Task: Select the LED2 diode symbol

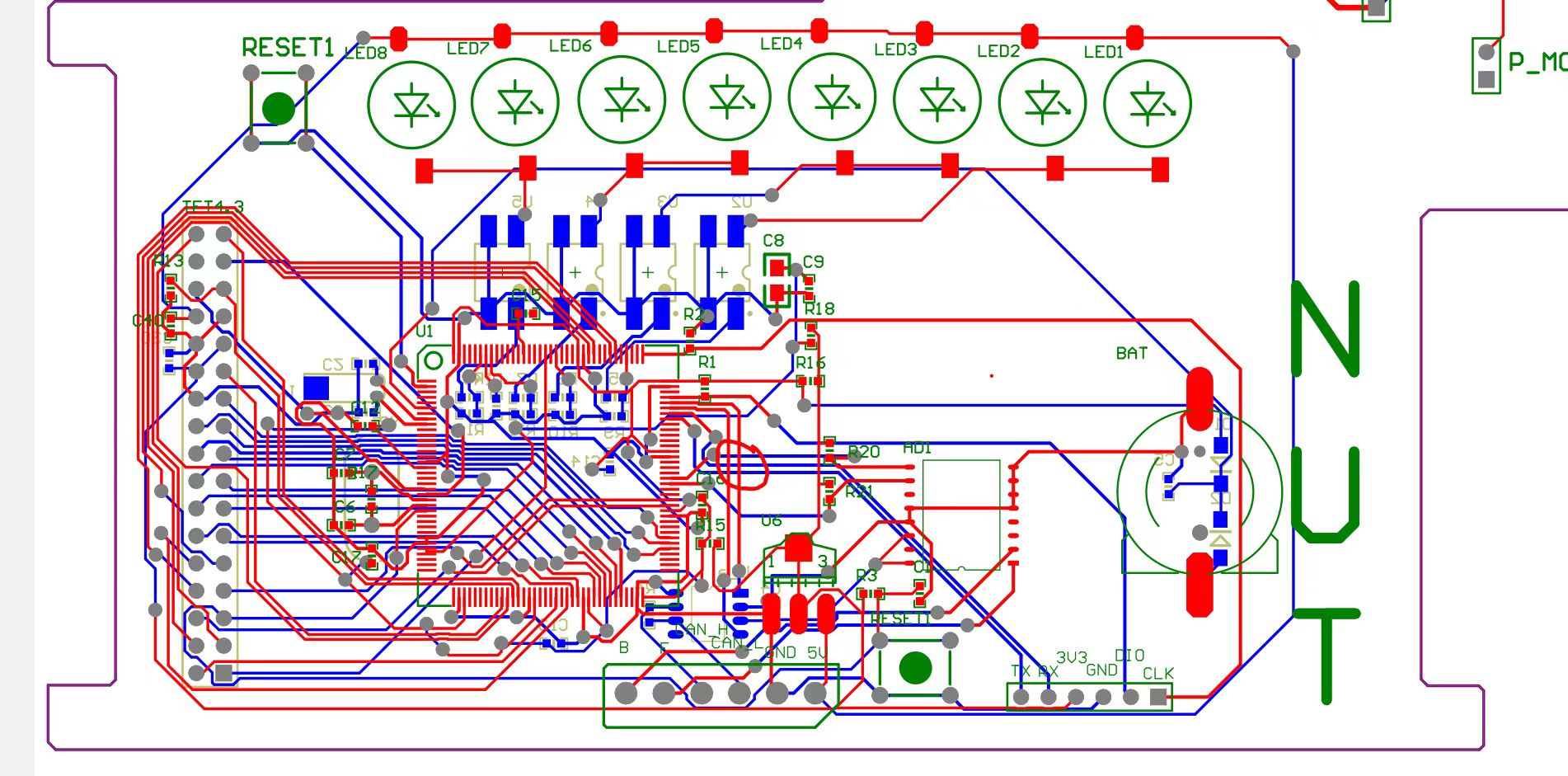Action: pyautogui.click(x=1042, y=102)
